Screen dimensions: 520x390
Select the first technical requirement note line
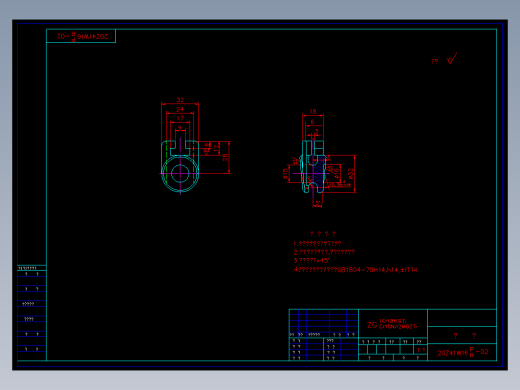[317, 243]
